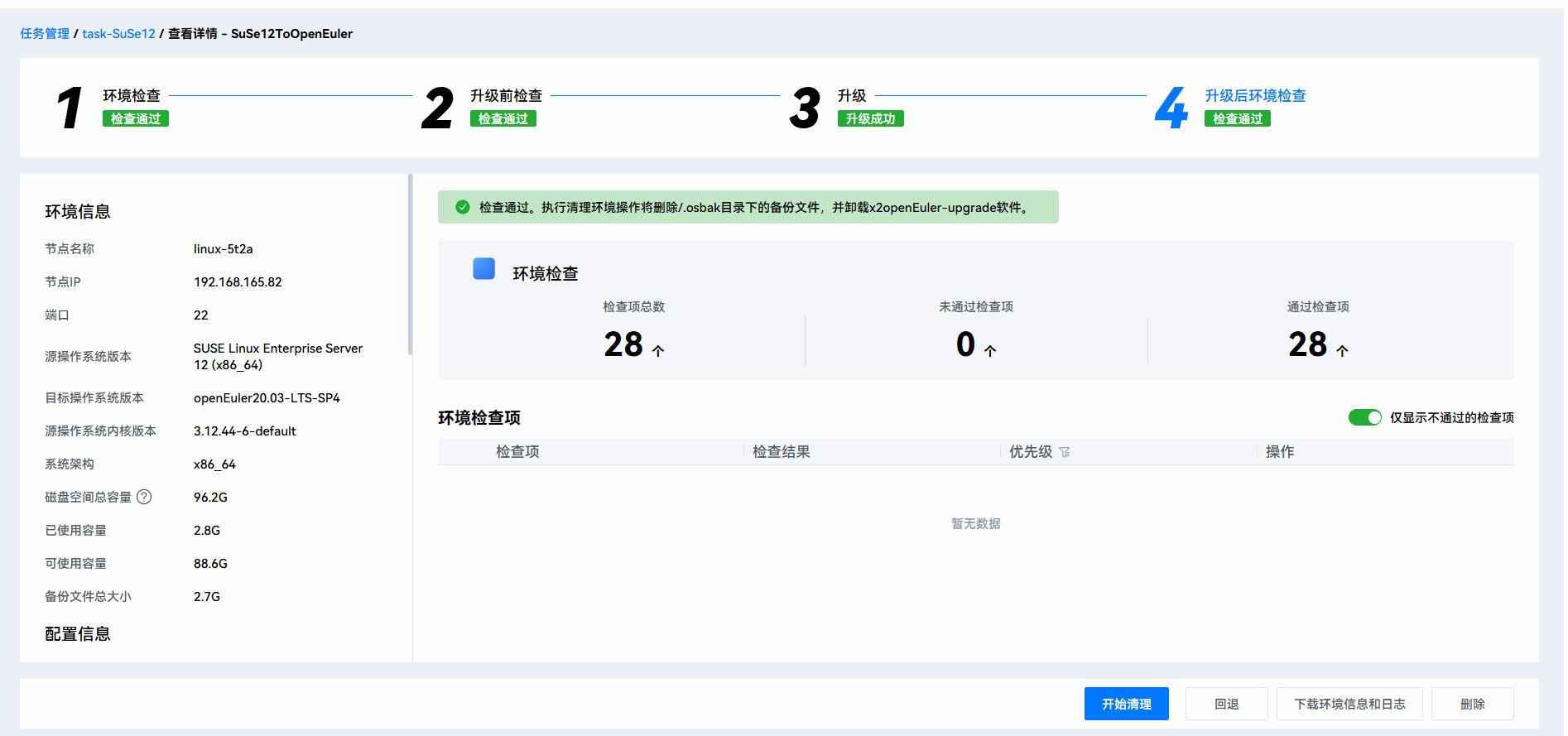Go to 任务管理 breadcrumb link
This screenshot has height=736, width=1568.
45,34
